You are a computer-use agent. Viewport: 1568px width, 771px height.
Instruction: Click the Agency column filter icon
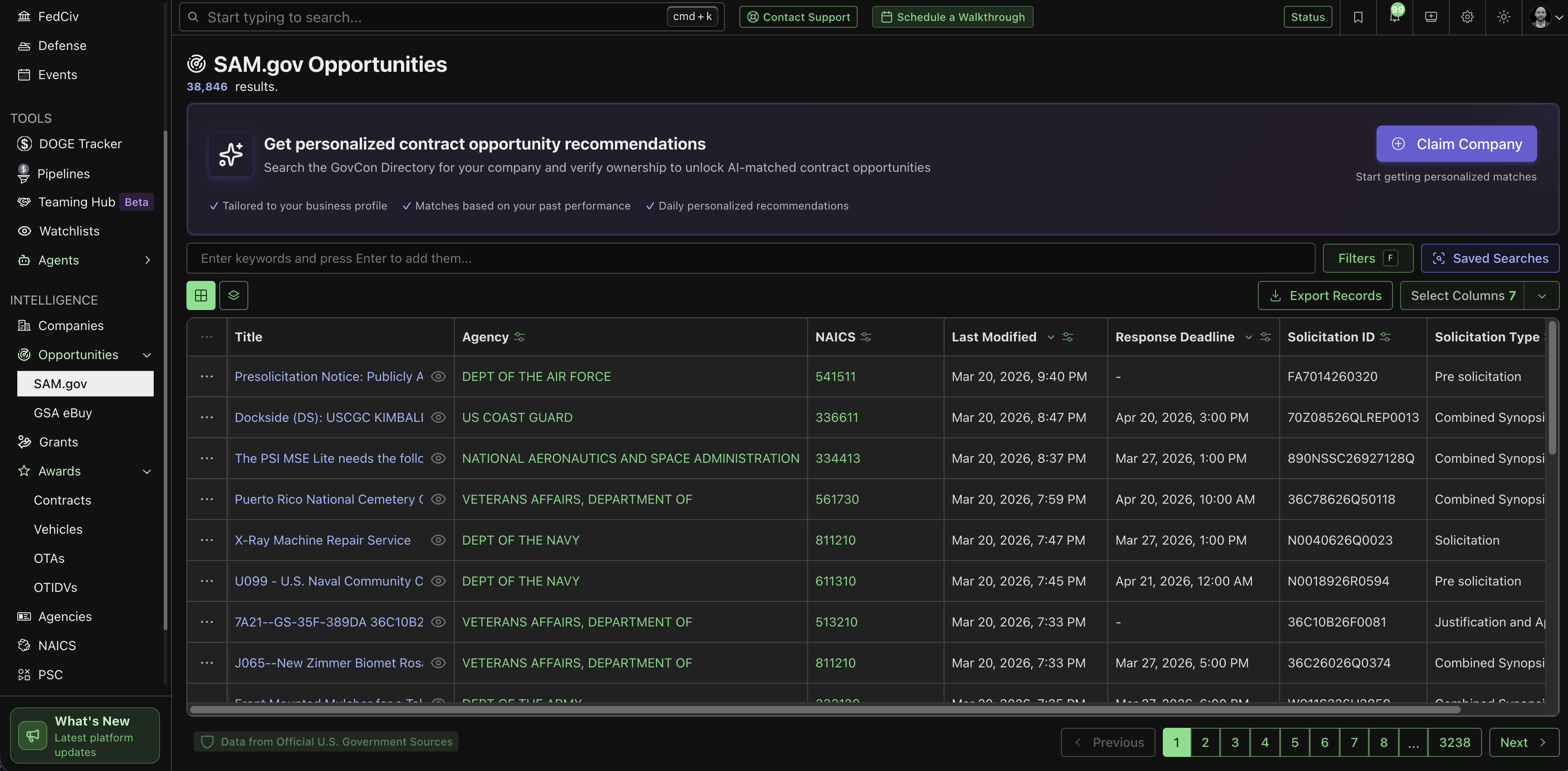[x=519, y=337]
